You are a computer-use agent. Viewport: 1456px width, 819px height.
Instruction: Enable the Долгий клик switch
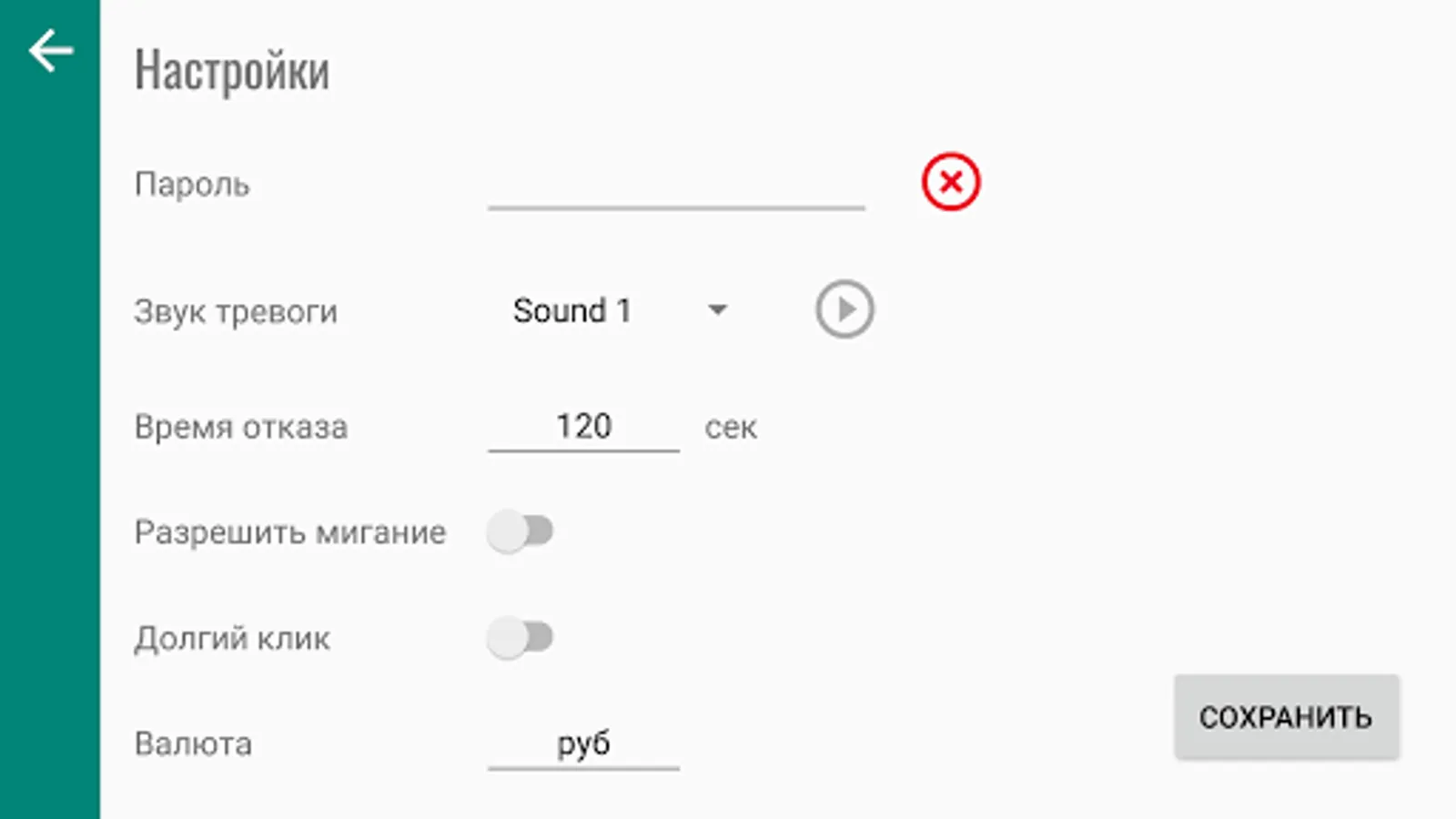520,637
